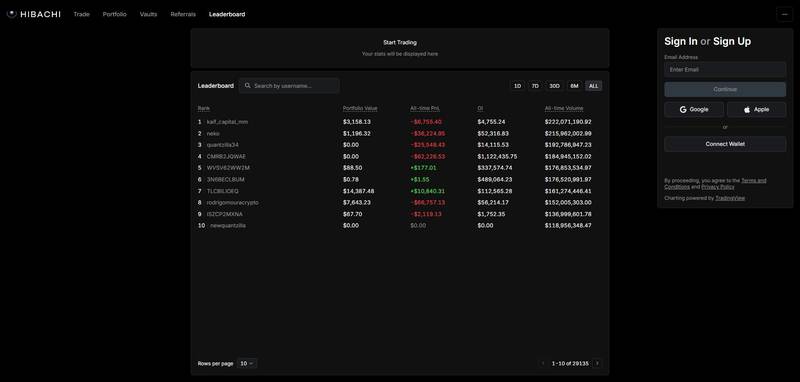
Task: Open the Trade page
Action: tap(81, 14)
